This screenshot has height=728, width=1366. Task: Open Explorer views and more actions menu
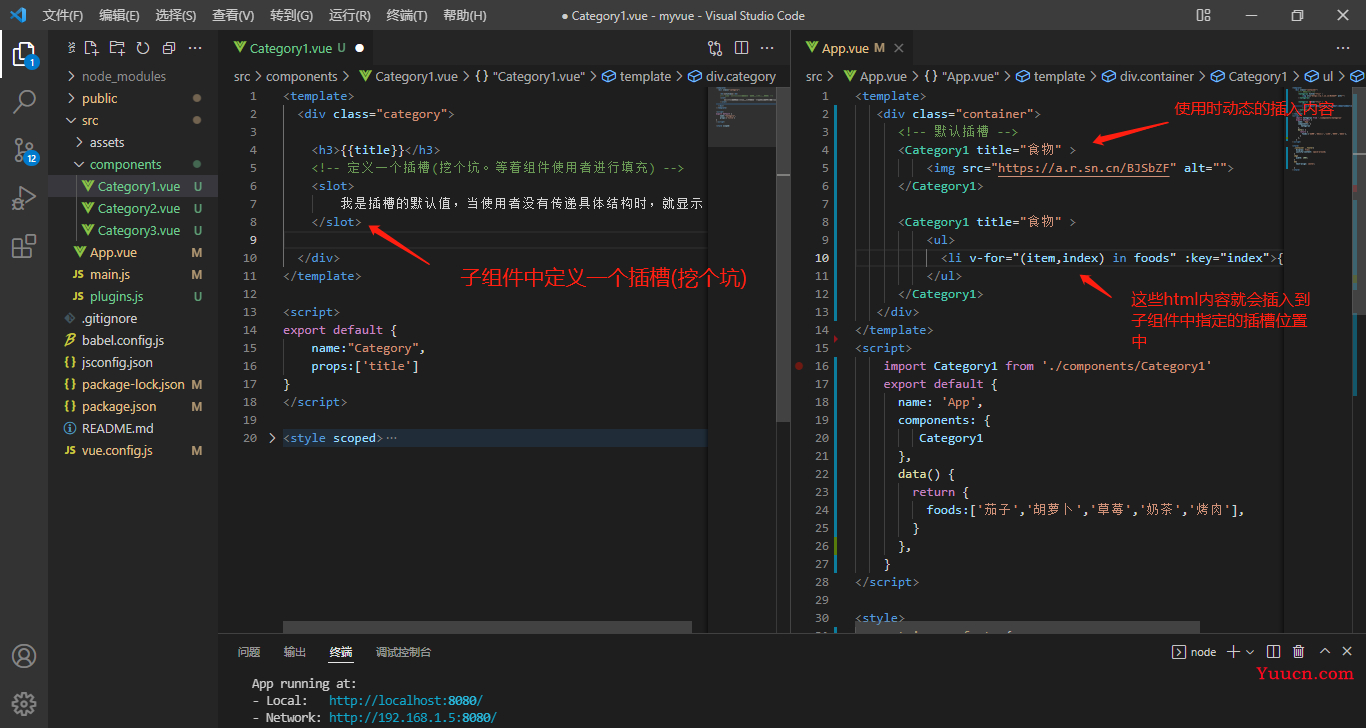(195, 48)
